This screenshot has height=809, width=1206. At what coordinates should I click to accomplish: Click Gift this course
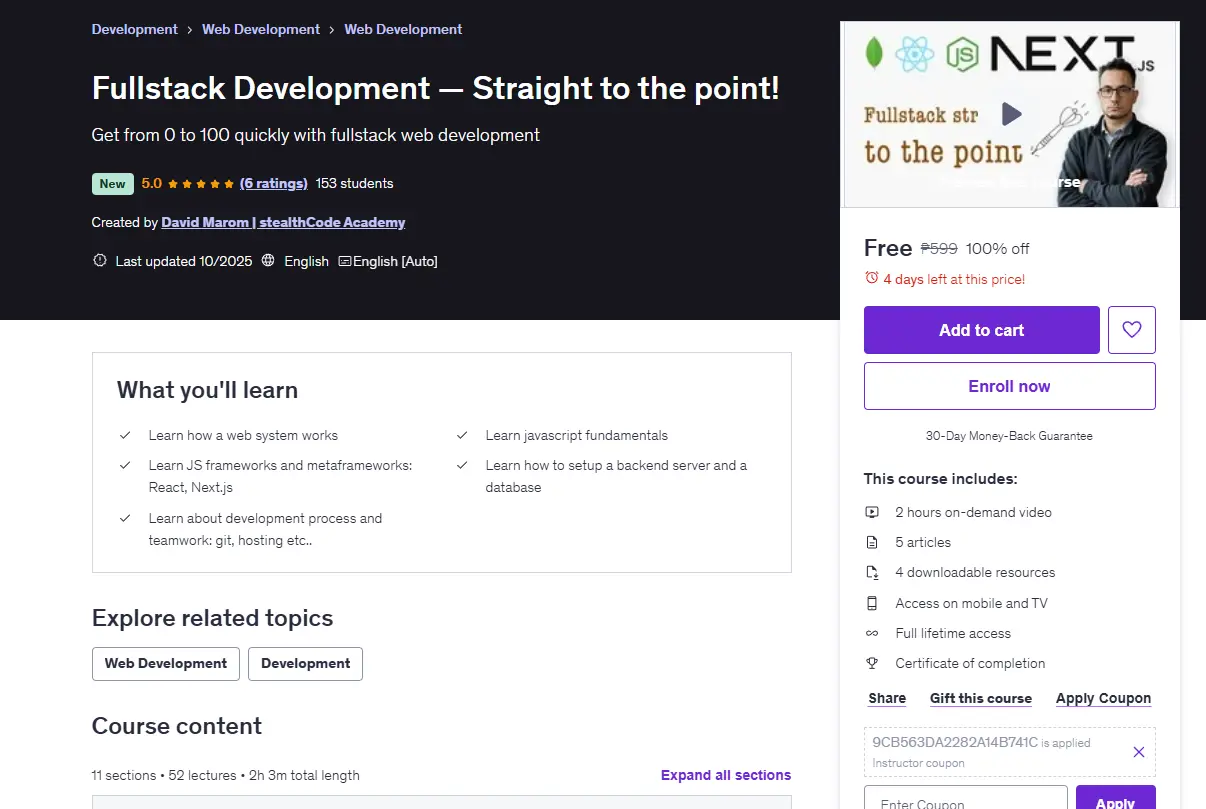981,698
